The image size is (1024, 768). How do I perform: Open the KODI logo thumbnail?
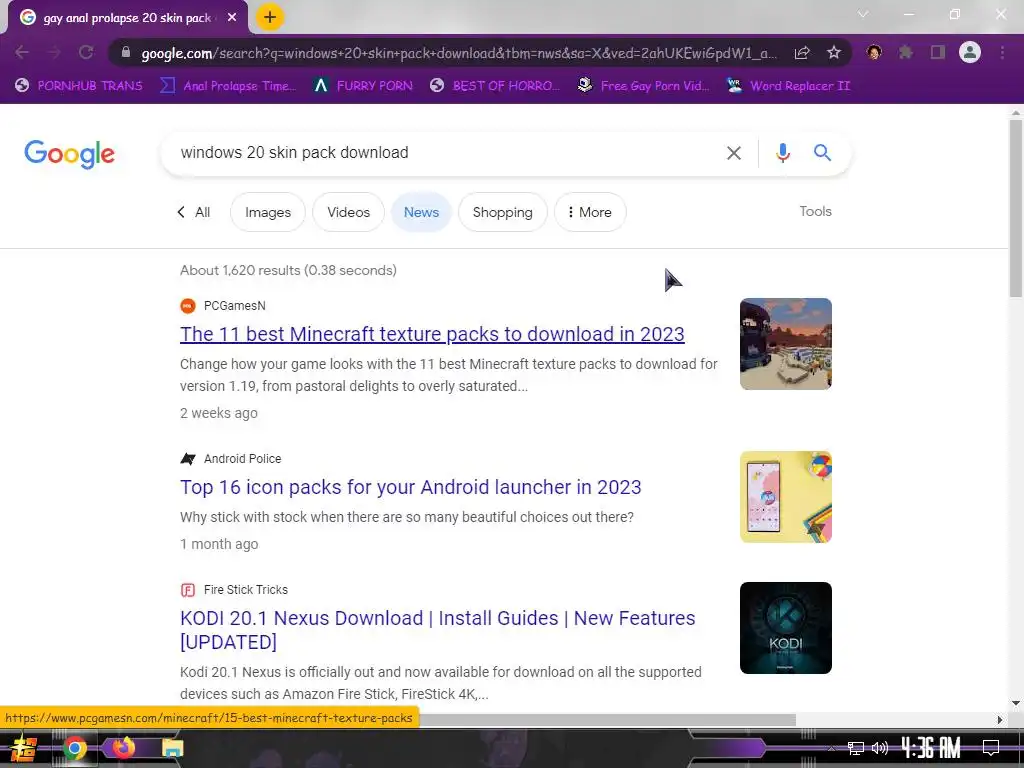pos(786,628)
